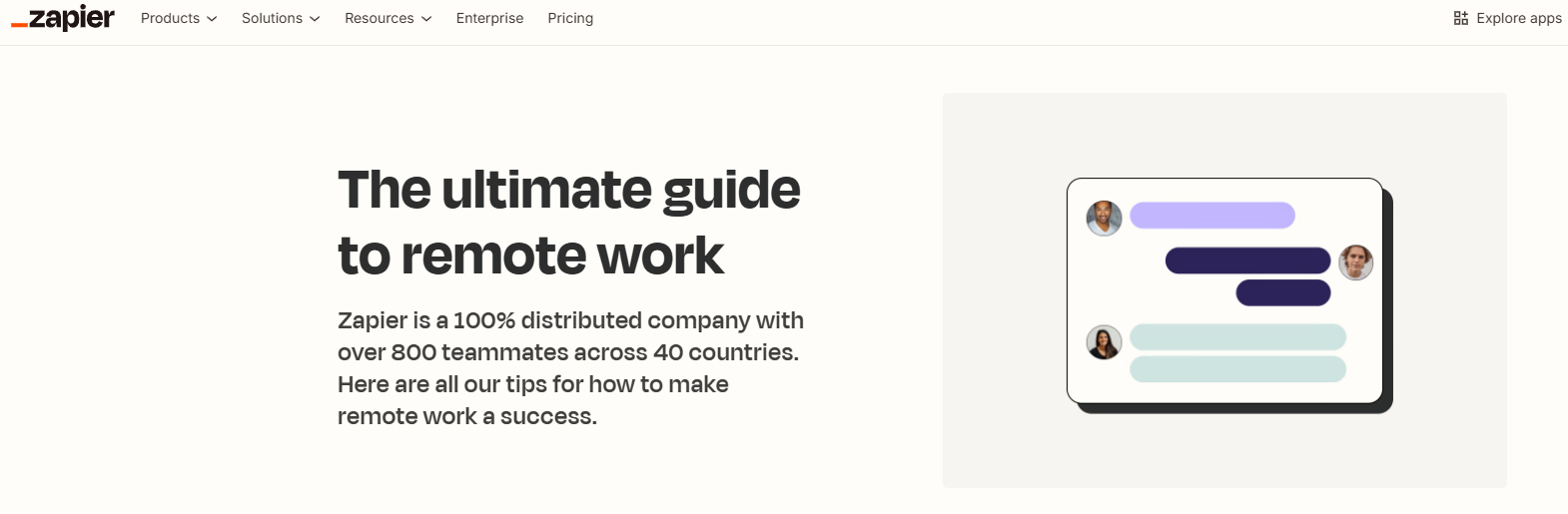Click the lower light teal chat bubble
Screen dimensions: 1568x514
1237,369
